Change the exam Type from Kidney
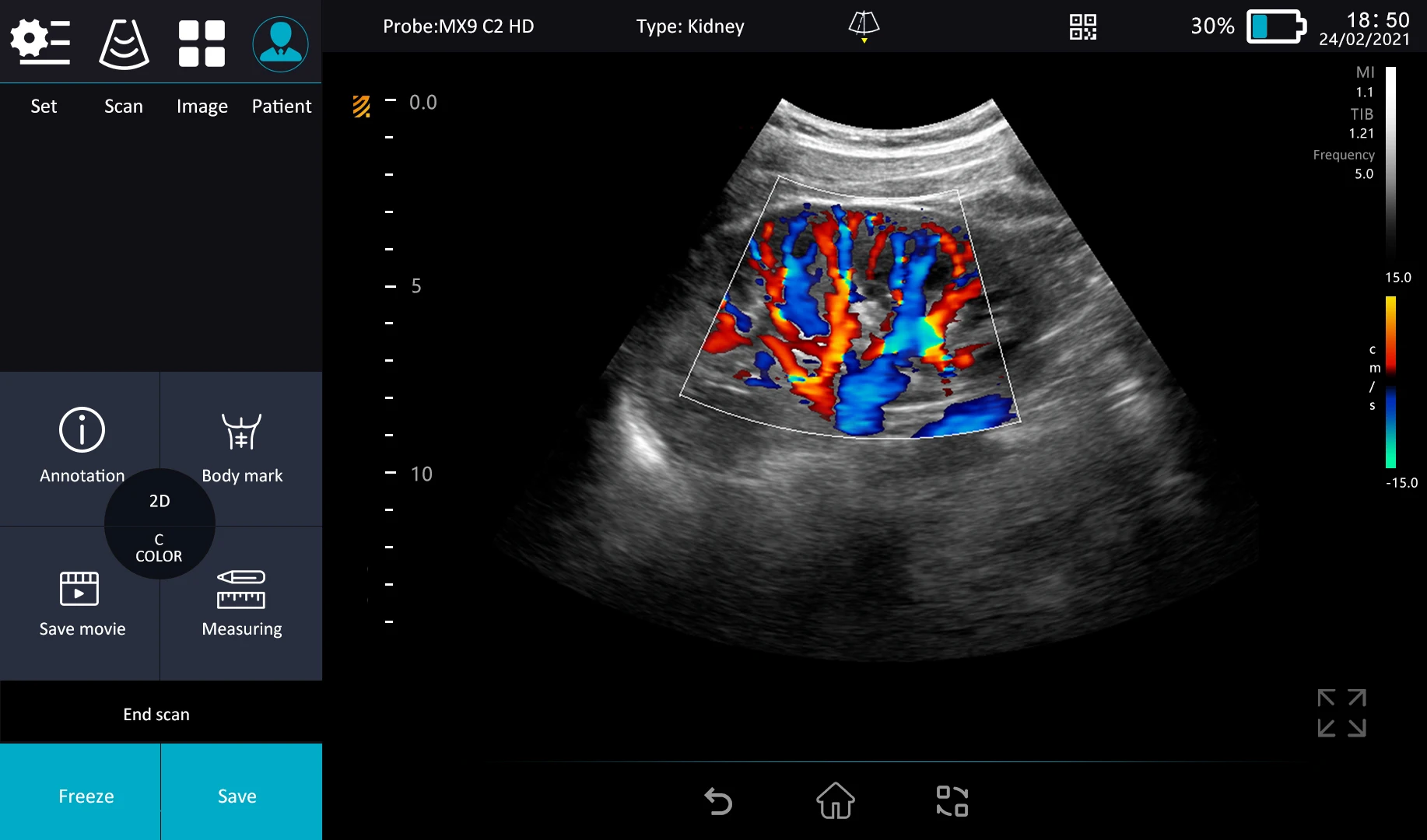Screen dimensions: 1427x840 pyautogui.click(x=688, y=26)
